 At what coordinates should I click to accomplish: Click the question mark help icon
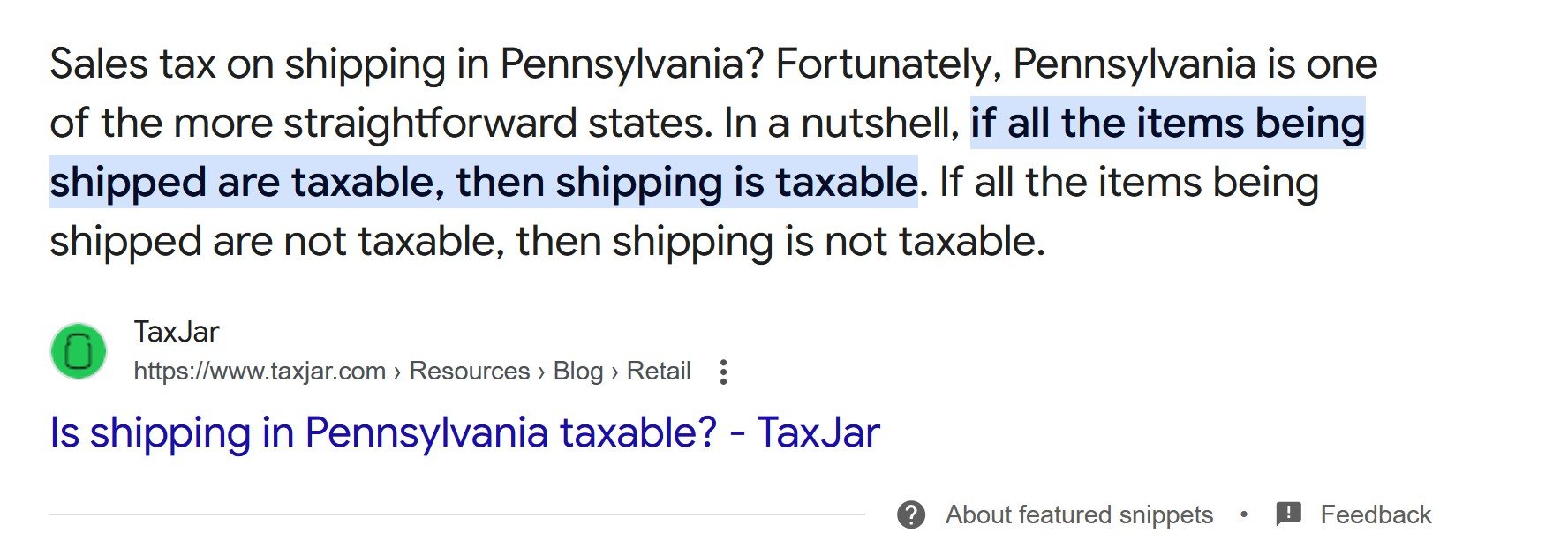910,514
